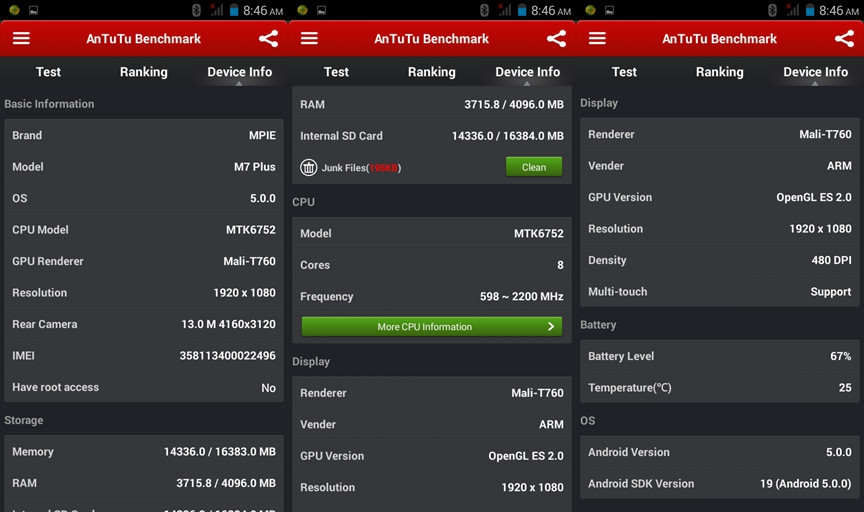Switch to Test tab in left screen
This screenshot has height=512, width=864.
pos(48,72)
